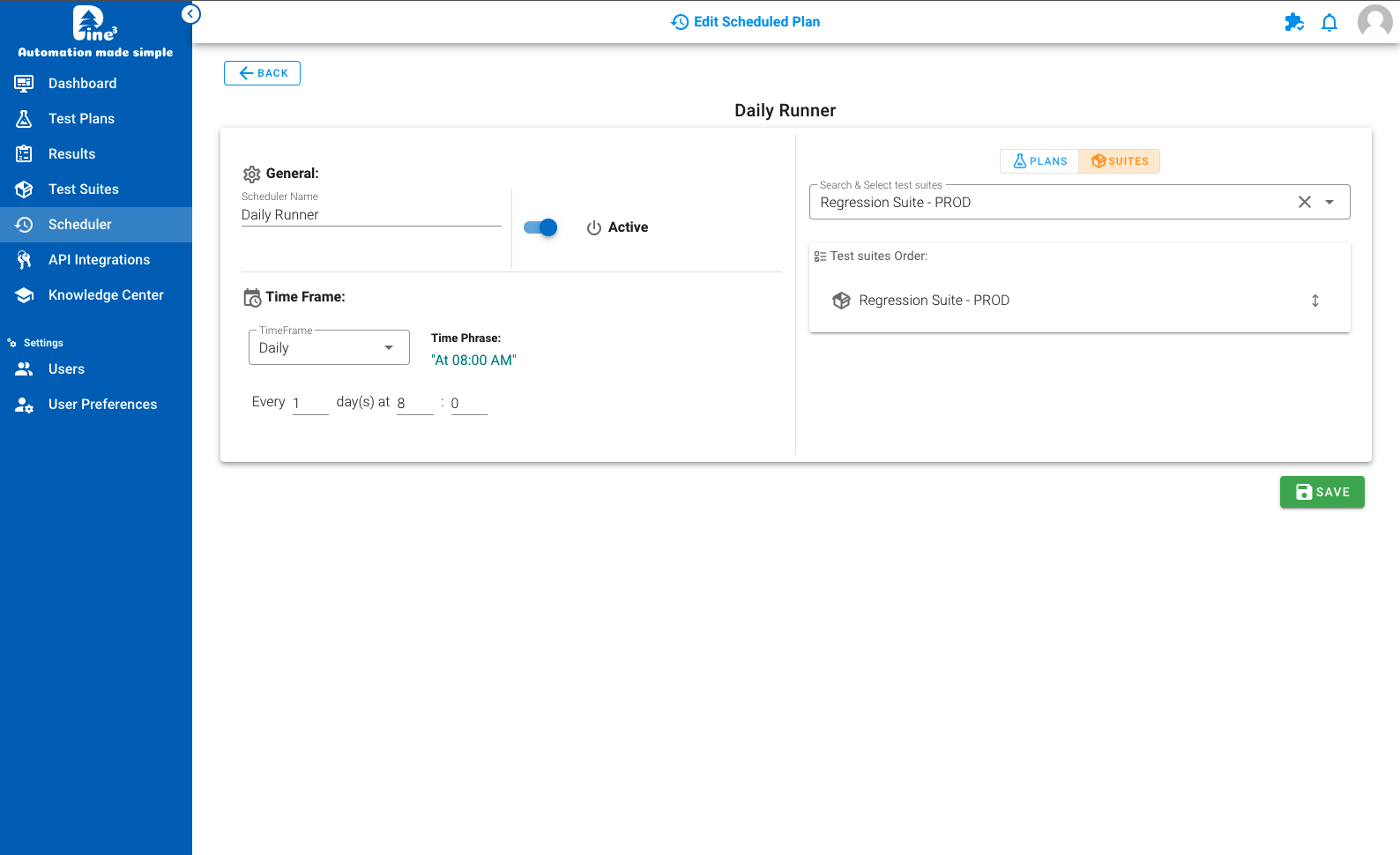Image resolution: width=1400 pixels, height=855 pixels.
Task: Click the Users icon in Settings
Action: click(25, 368)
